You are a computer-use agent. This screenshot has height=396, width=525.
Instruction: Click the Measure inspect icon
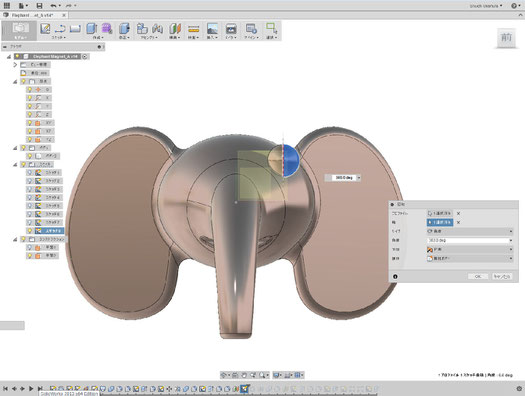click(x=193, y=28)
